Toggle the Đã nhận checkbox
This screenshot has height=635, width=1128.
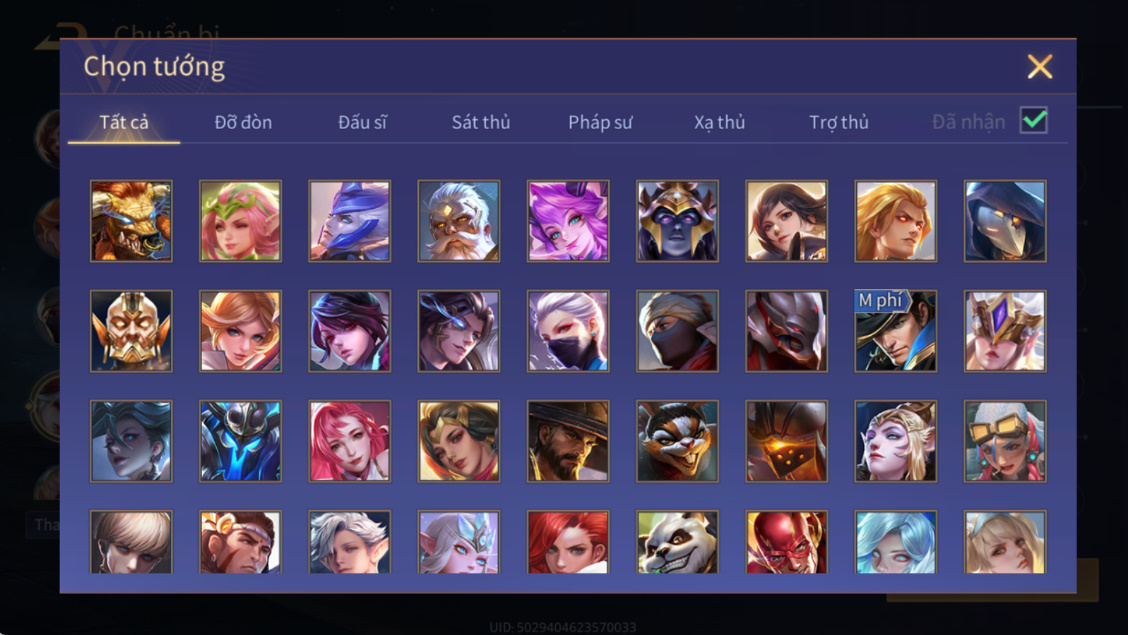(x=1034, y=120)
